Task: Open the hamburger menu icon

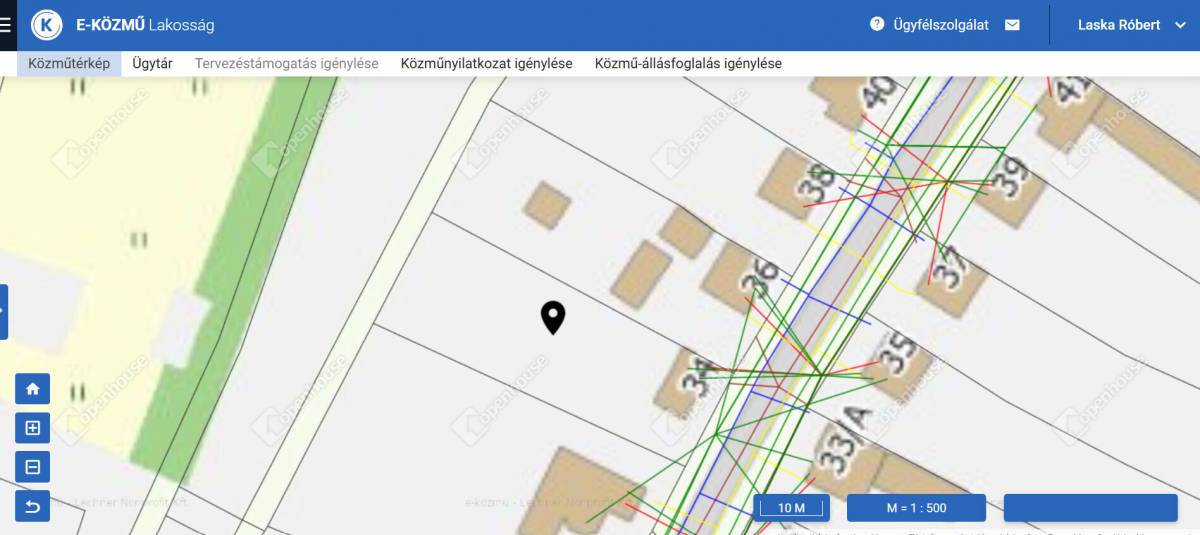Action: 5,25
